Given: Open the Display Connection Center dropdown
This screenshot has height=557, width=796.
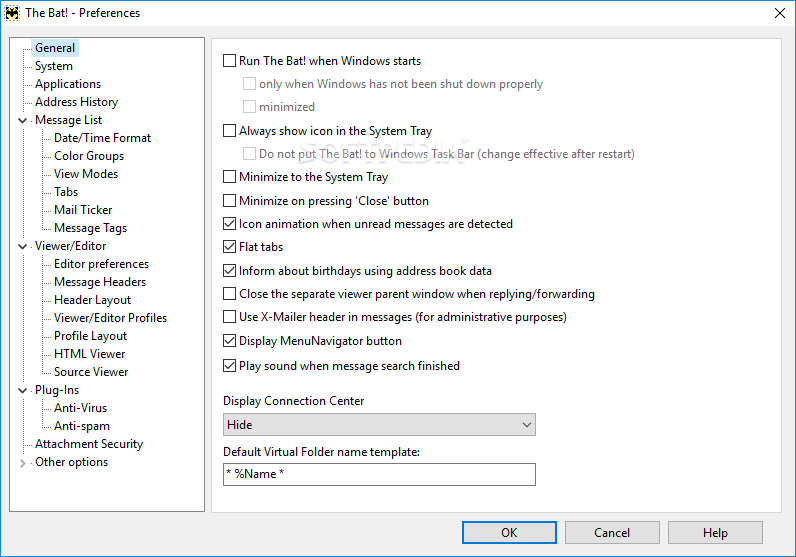Looking at the screenshot, I should click(x=379, y=425).
